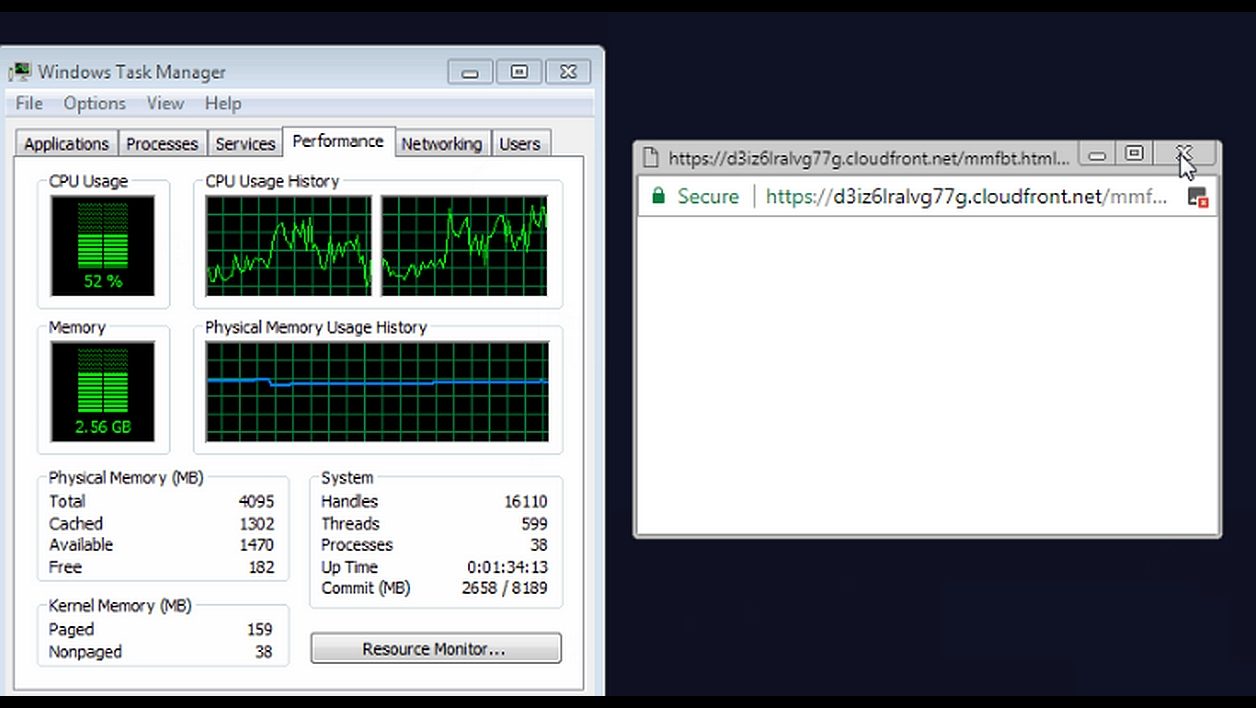This screenshot has height=708, width=1256.
Task: Minimize the Windows Task Manager window
Action: point(470,72)
